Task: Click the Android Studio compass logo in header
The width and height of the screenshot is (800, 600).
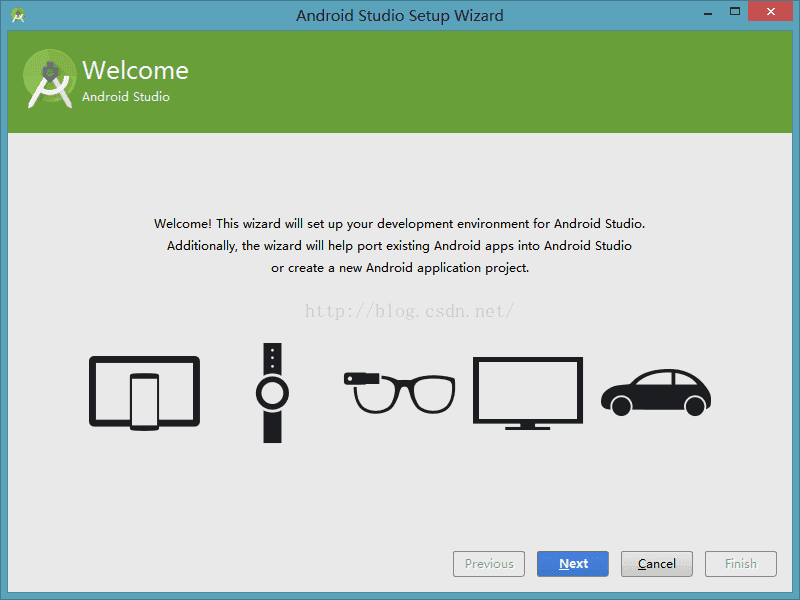Action: 49,79
